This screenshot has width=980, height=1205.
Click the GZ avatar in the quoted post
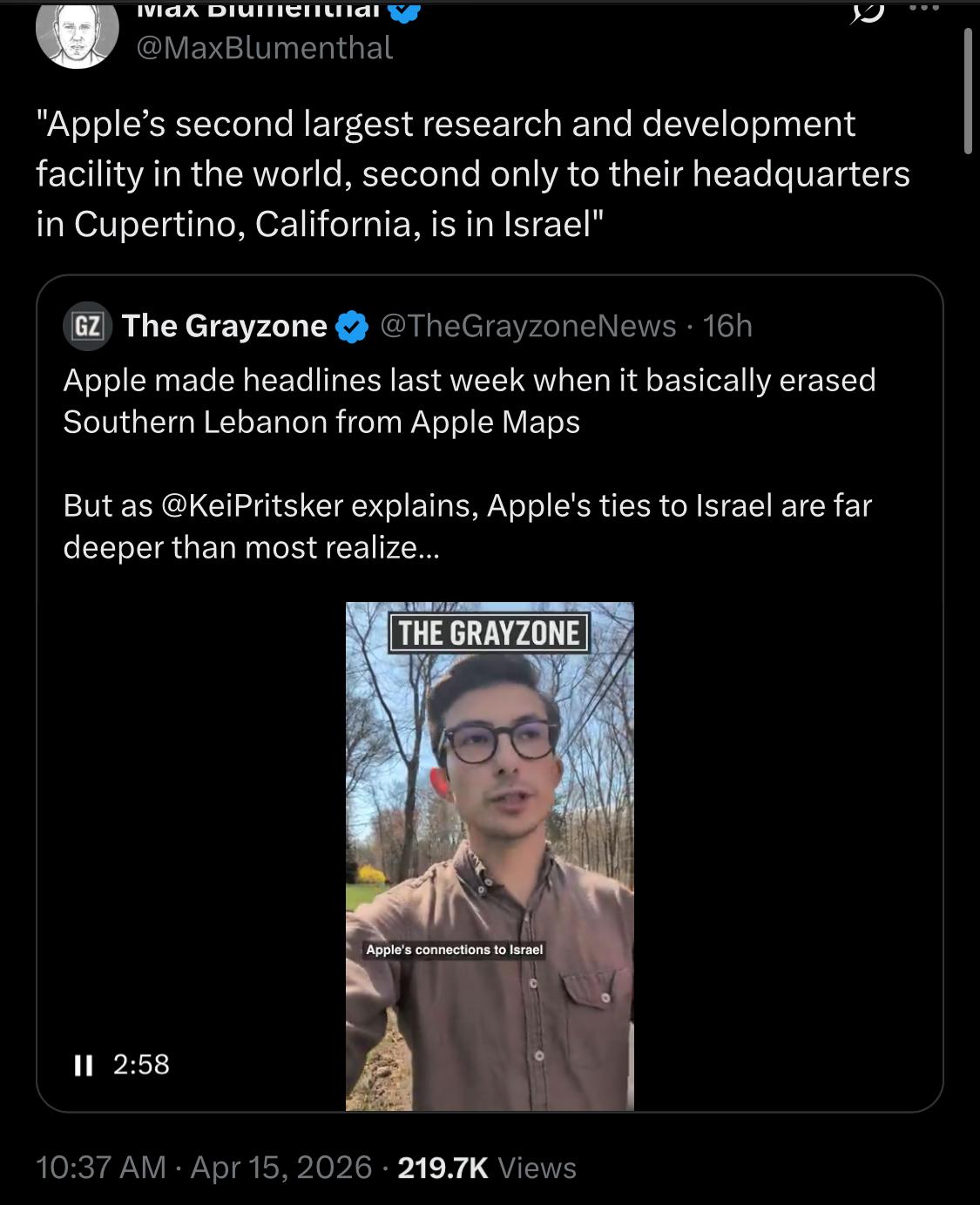[x=87, y=327]
